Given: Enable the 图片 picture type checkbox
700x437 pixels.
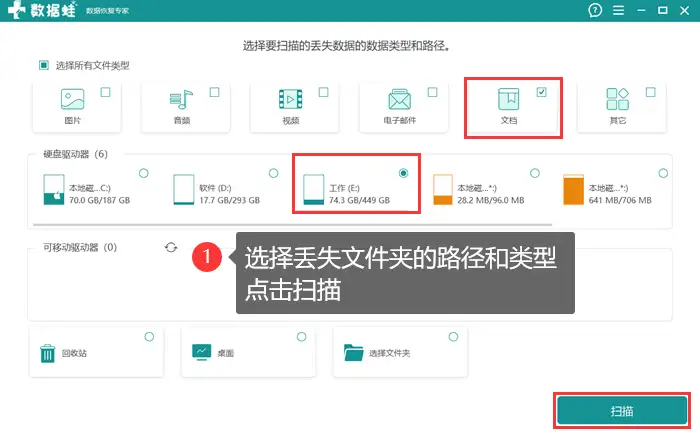Looking at the screenshot, I should (106, 92).
